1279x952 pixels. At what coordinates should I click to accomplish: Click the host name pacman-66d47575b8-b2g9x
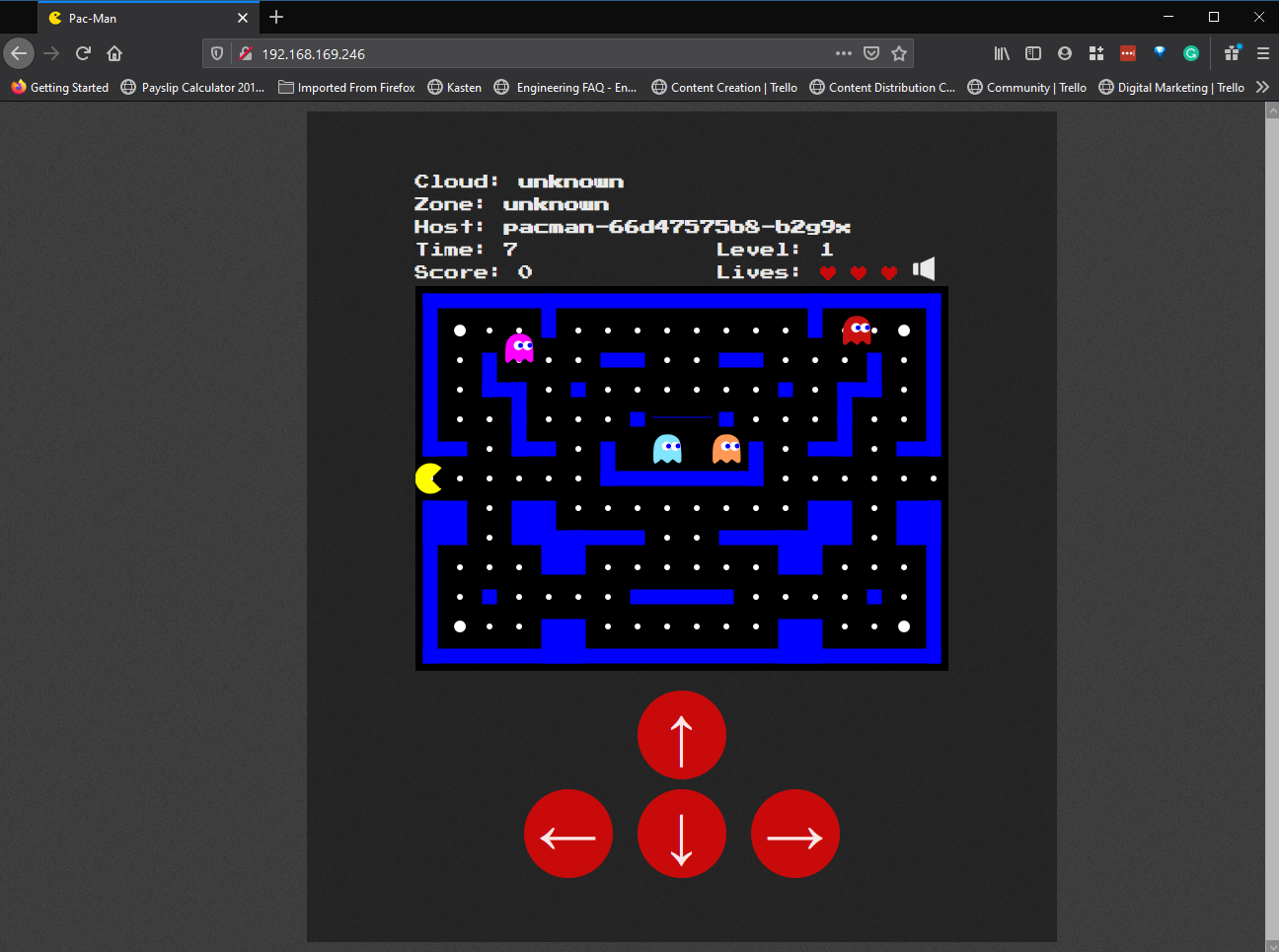click(677, 227)
